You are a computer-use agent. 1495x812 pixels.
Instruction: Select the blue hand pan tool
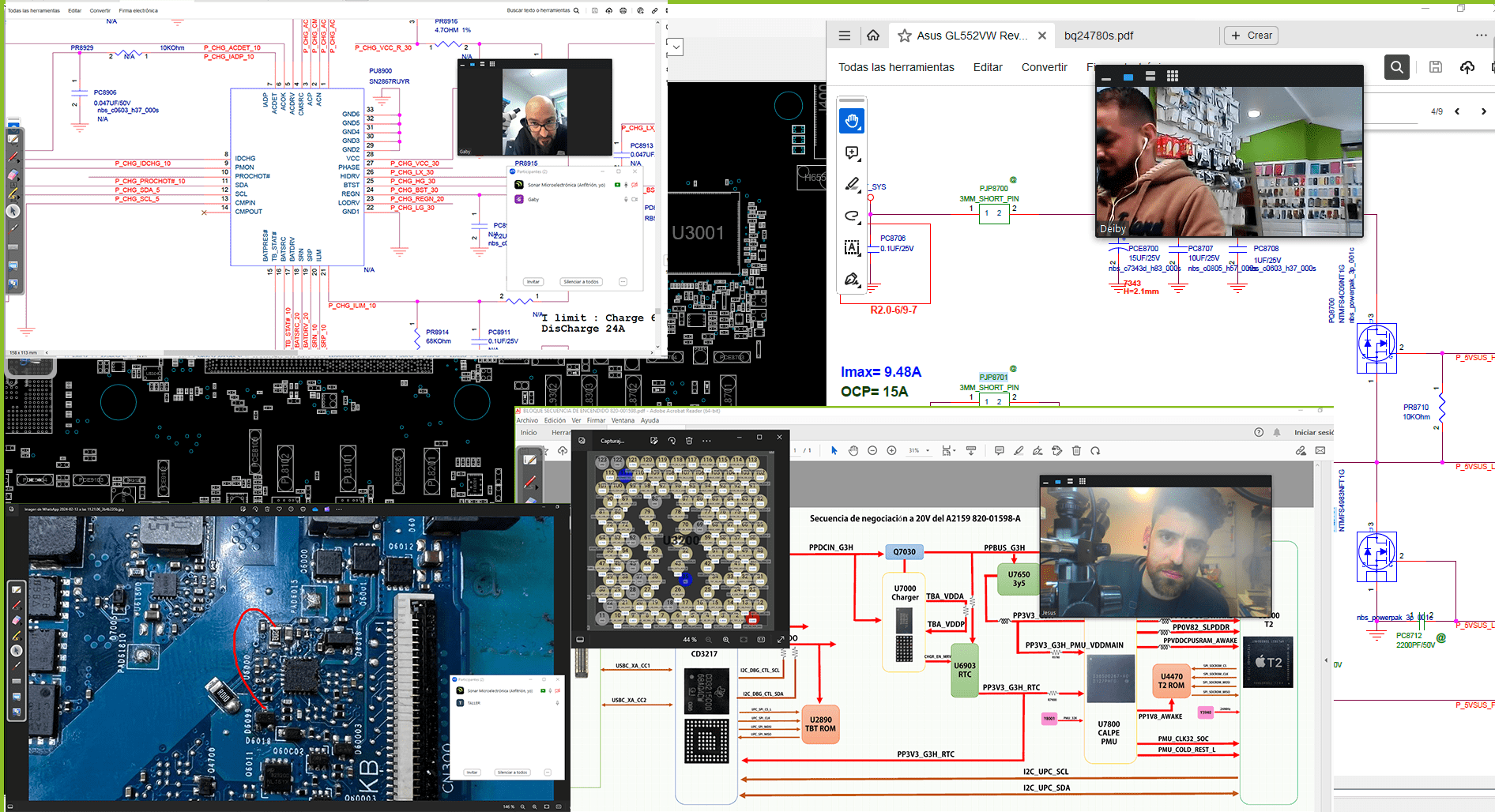point(852,121)
